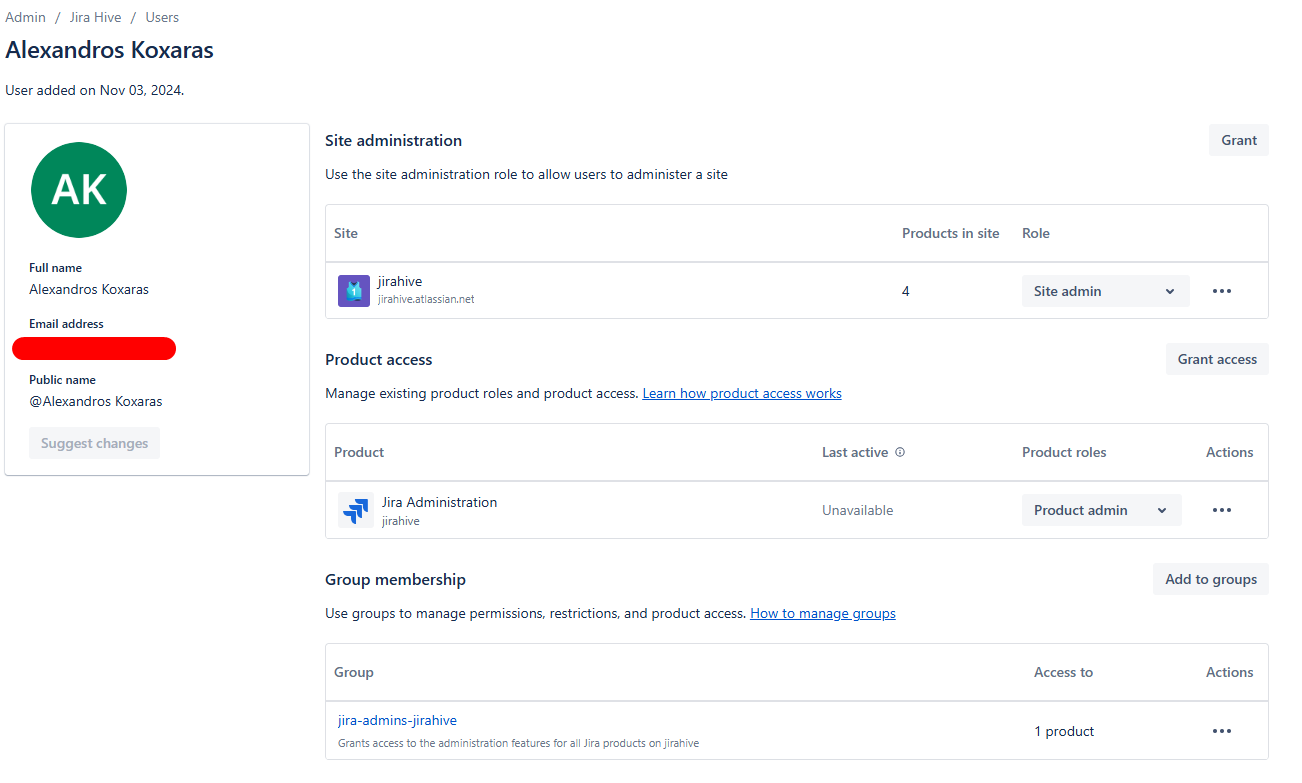
Task: Click the Jira Administration product name
Action: (439, 502)
